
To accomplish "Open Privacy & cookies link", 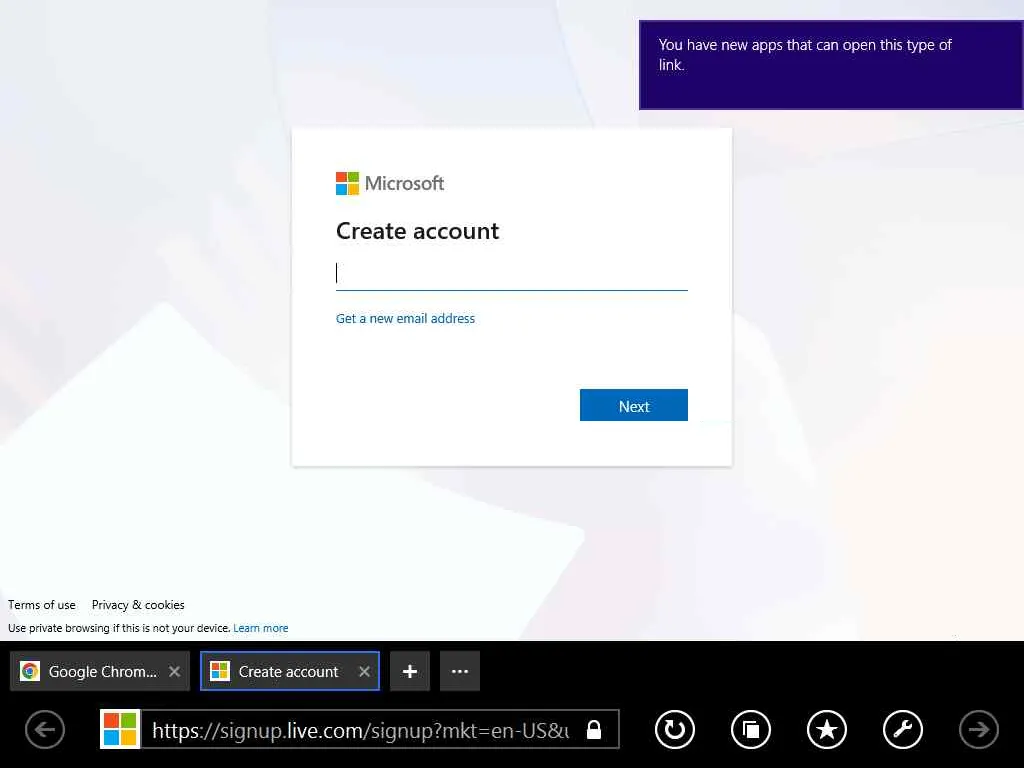I will [x=138, y=605].
